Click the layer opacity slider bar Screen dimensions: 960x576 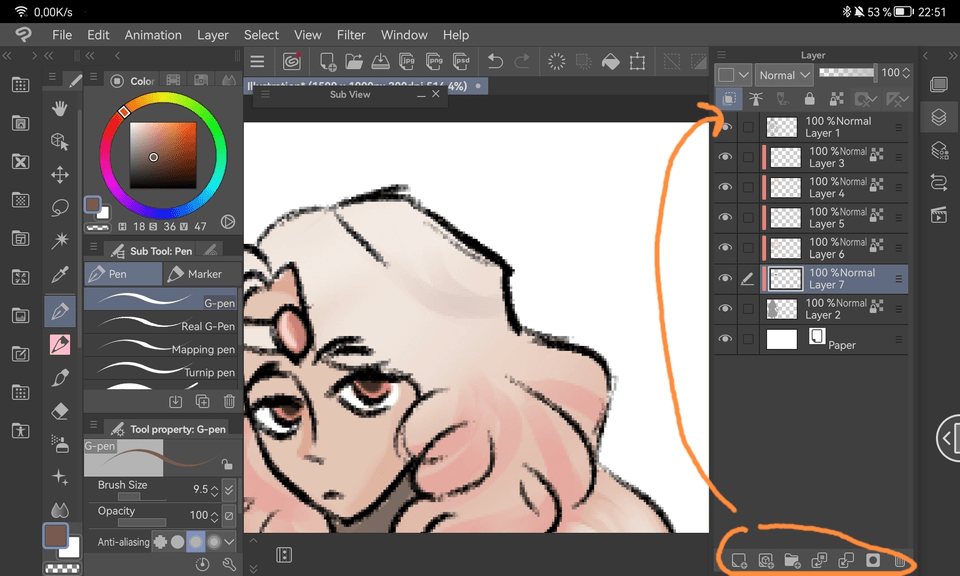tap(848, 73)
